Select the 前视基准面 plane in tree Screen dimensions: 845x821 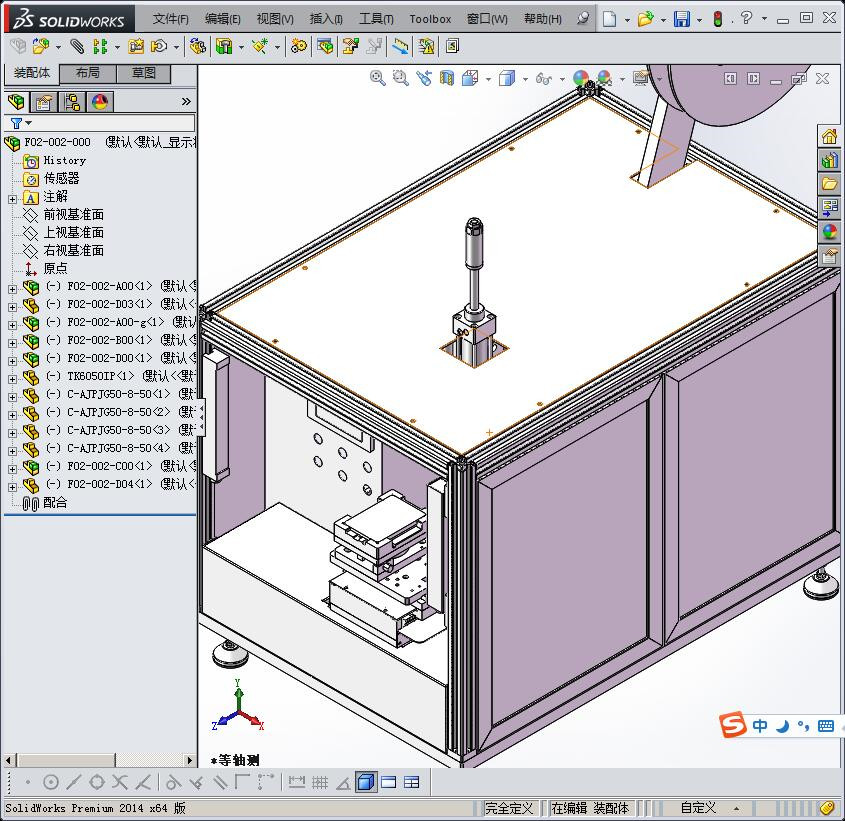pyautogui.click(x=73, y=215)
